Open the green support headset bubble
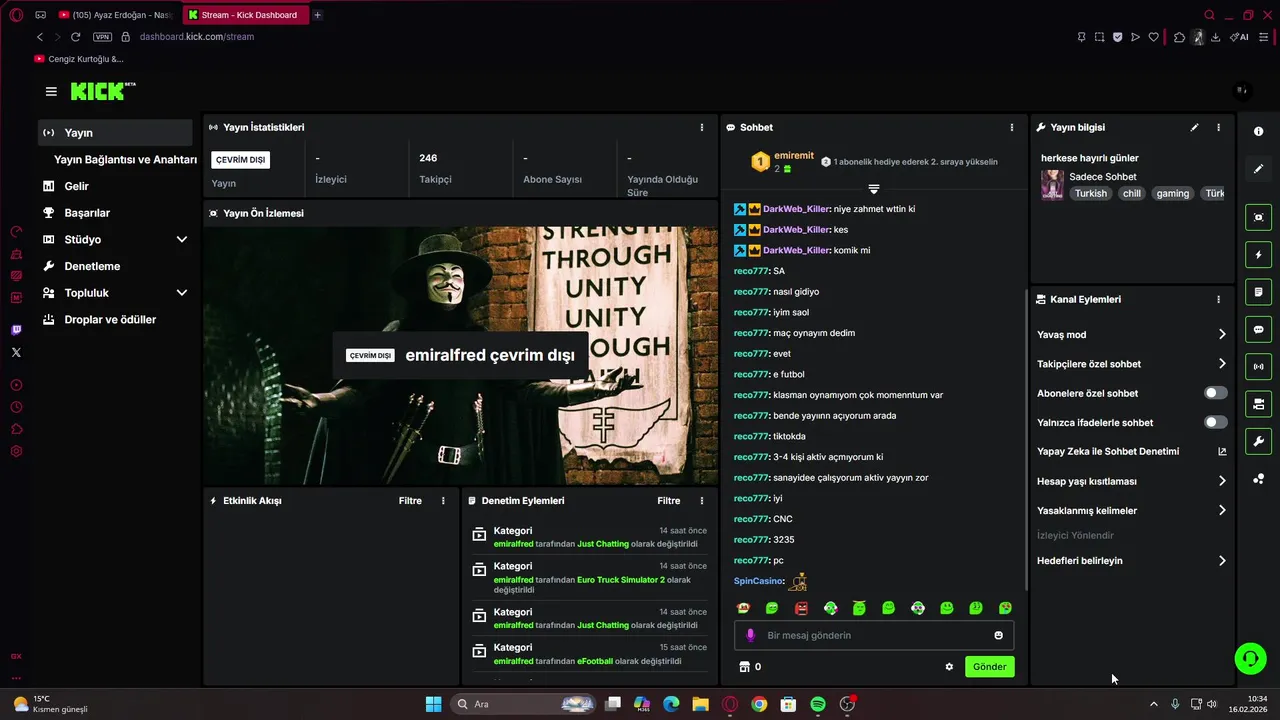Viewport: 1280px width, 720px height. coord(1250,658)
